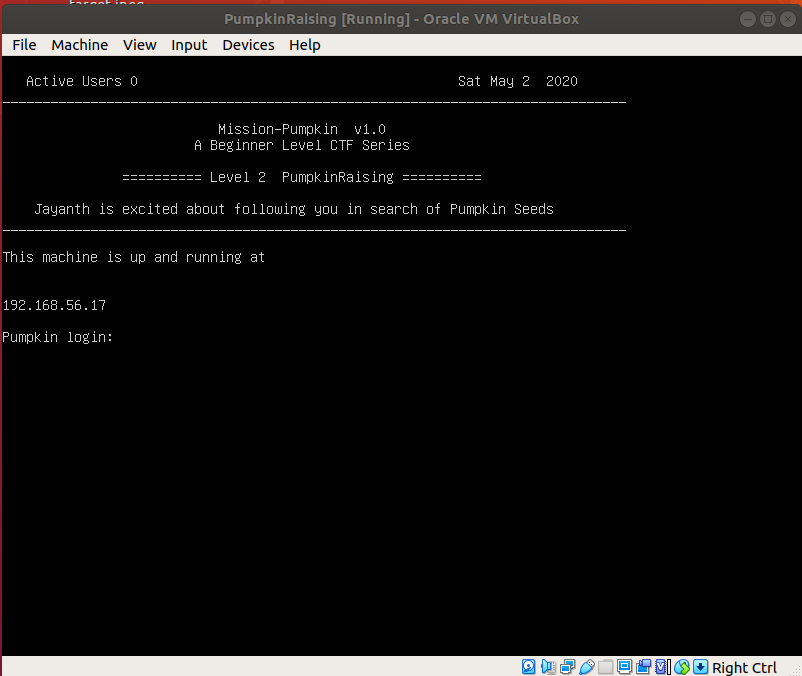Click the USB devices status icon
This screenshot has width=802, height=676.
(587, 667)
